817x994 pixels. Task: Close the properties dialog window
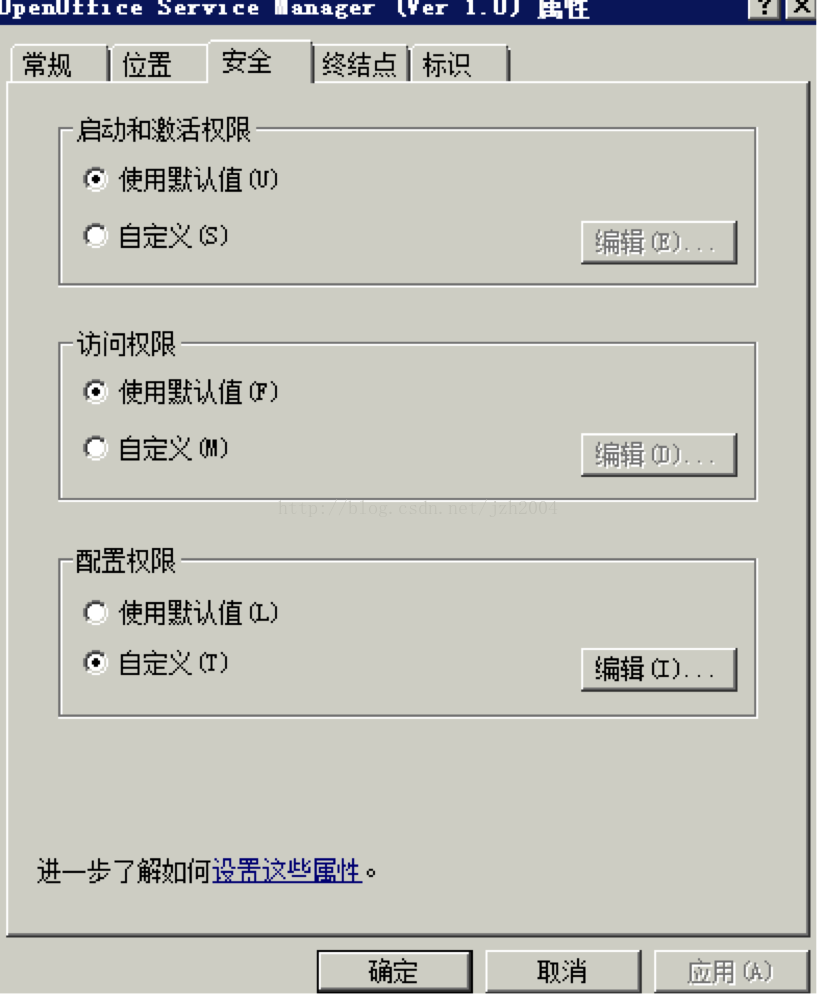801,8
